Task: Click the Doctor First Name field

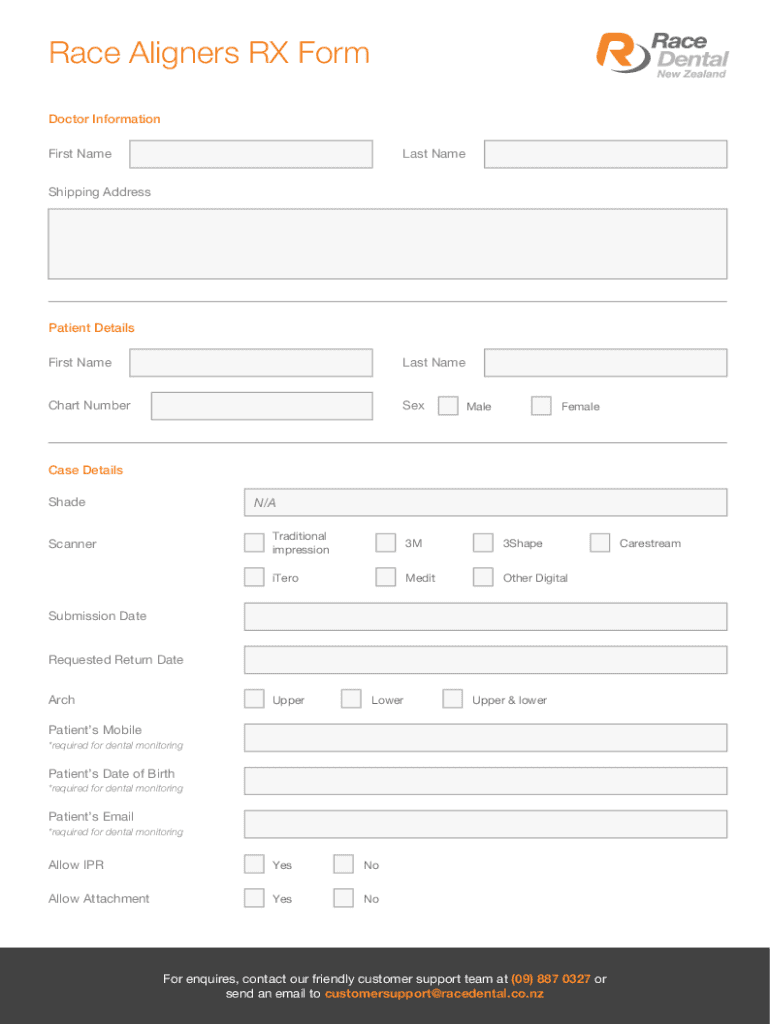Action: click(251, 154)
